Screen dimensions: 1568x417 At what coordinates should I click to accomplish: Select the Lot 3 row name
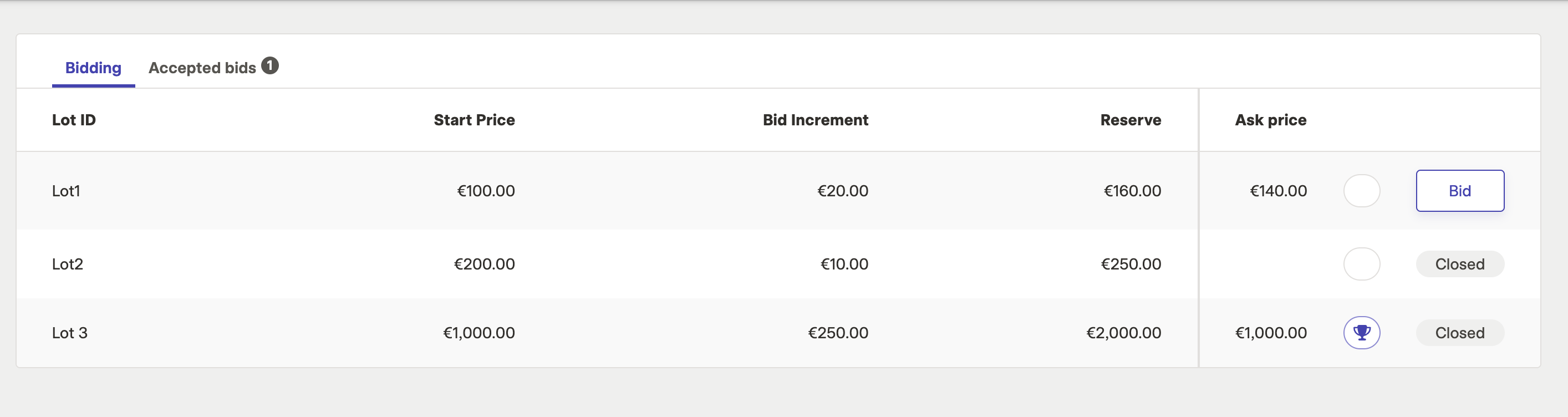click(x=70, y=332)
